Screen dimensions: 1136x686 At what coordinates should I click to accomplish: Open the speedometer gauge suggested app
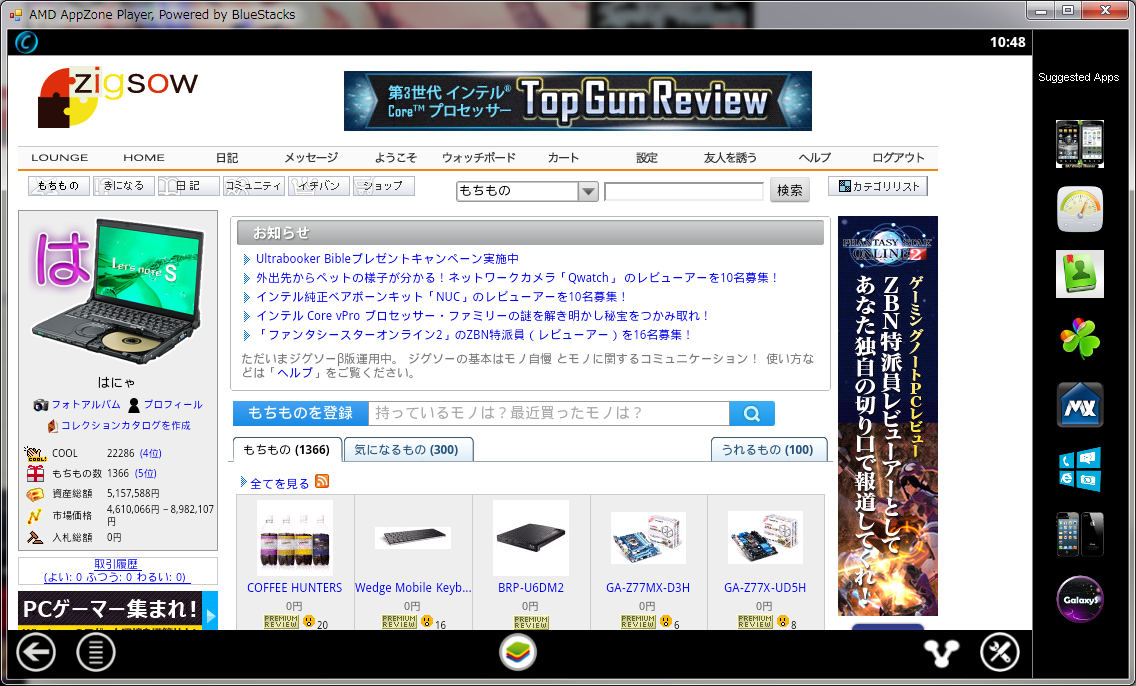click(1079, 209)
